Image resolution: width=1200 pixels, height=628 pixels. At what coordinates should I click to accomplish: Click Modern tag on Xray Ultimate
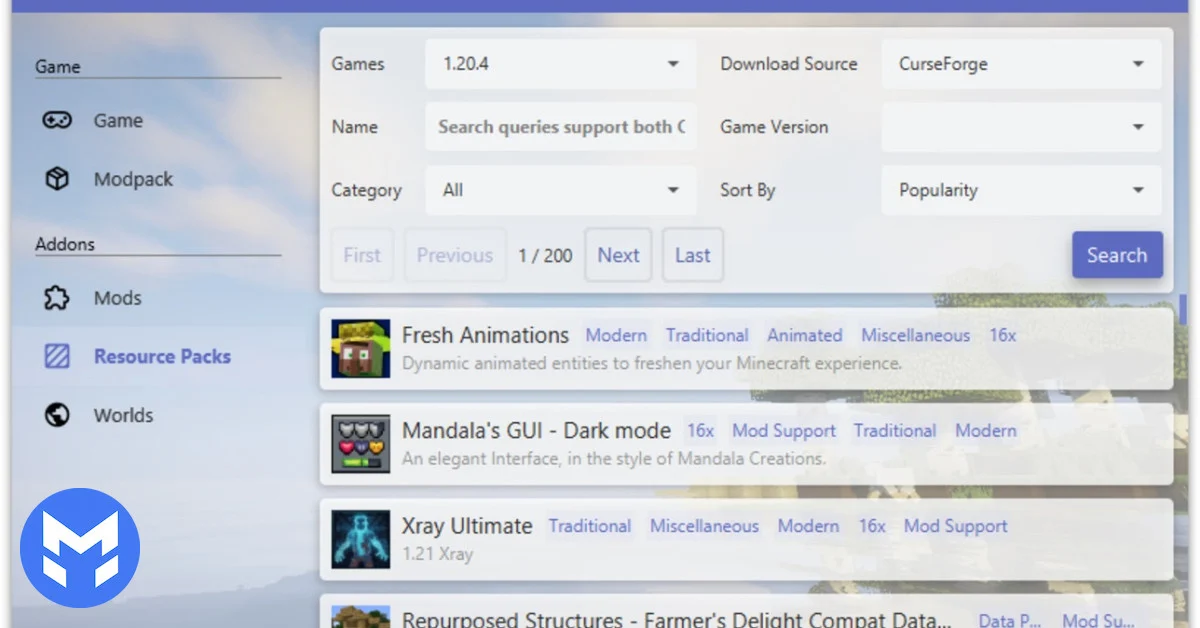coord(808,526)
